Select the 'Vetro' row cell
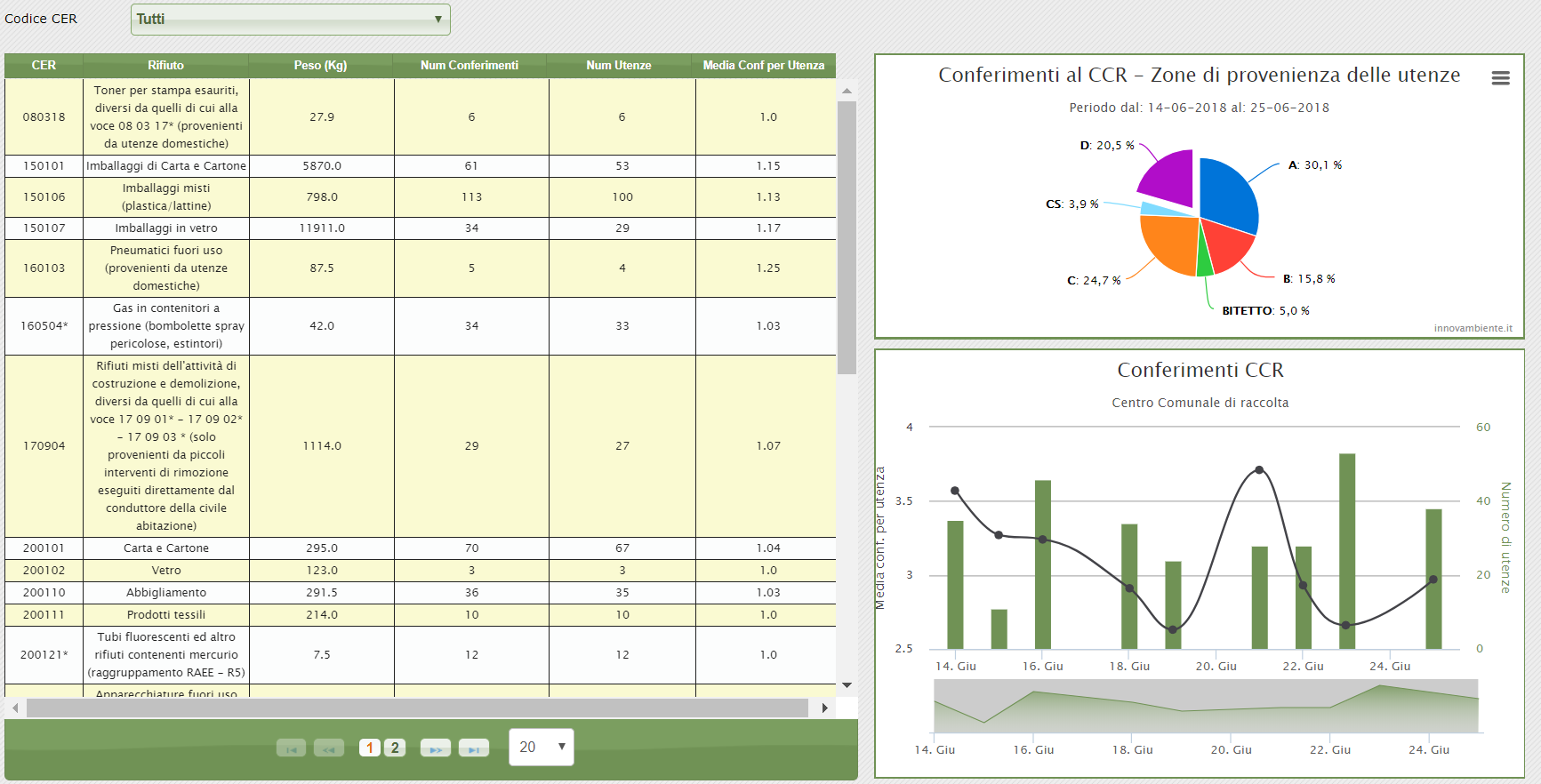The height and width of the screenshot is (784, 1541). click(x=166, y=570)
